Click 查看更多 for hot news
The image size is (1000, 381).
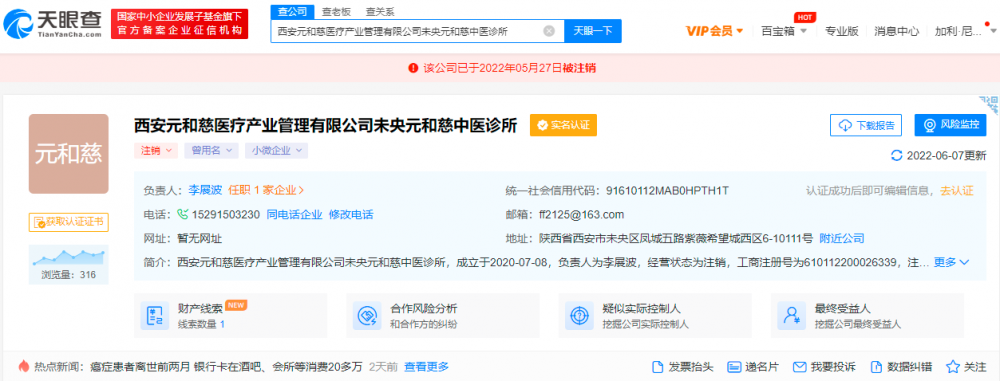426,367
